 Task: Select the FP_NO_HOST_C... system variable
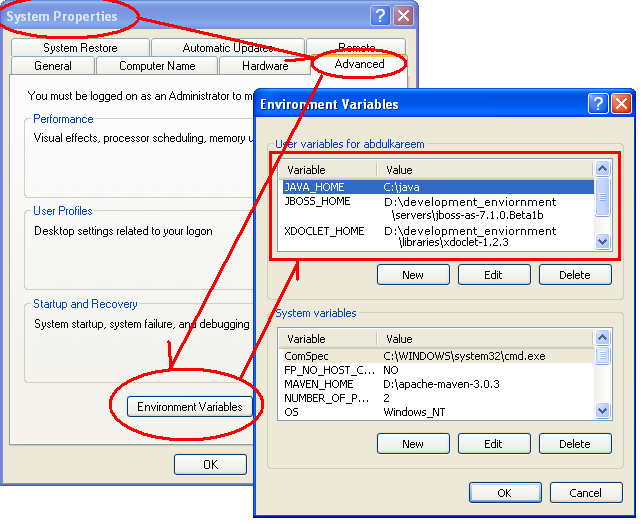pos(329,370)
